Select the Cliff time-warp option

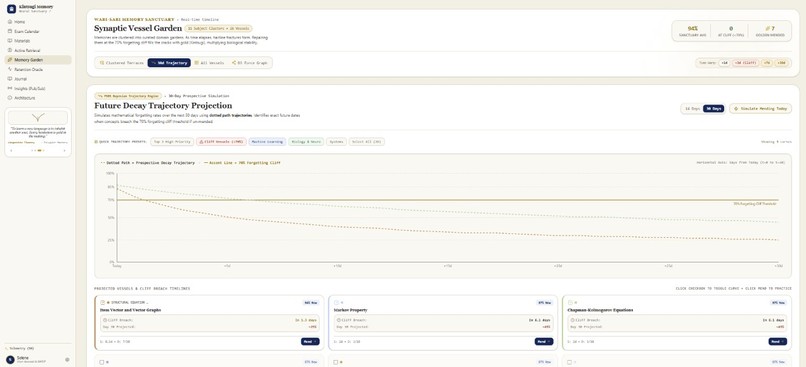point(745,63)
